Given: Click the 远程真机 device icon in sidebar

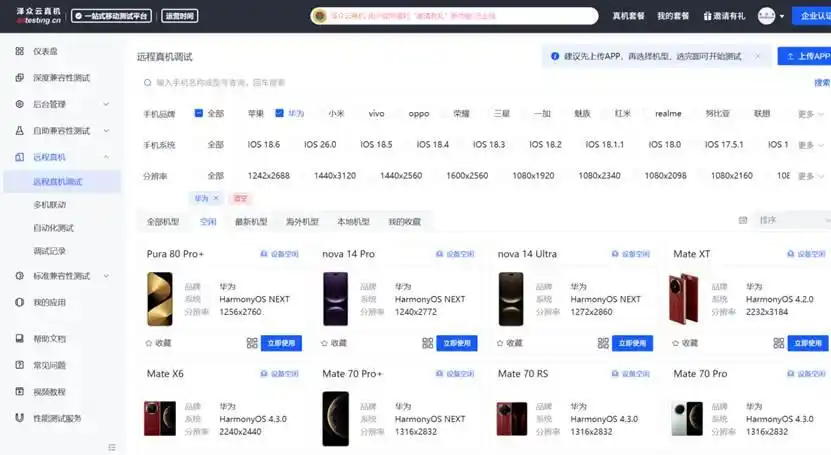Looking at the screenshot, I should point(20,157).
